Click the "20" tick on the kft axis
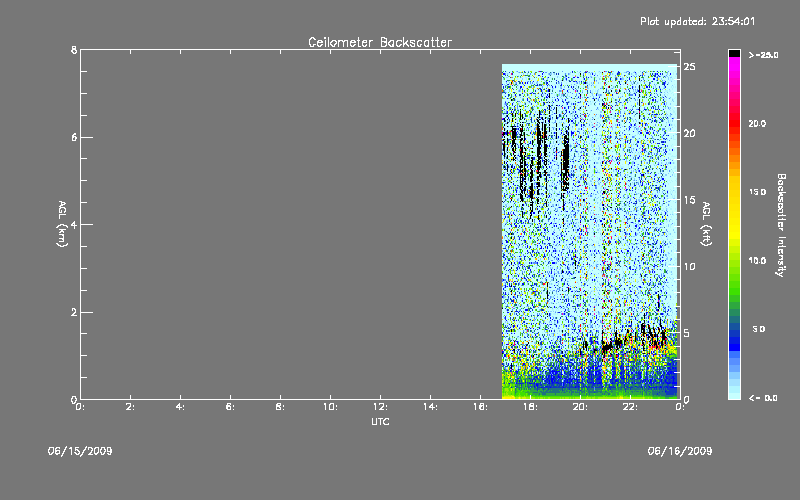The image size is (800, 500). [x=689, y=133]
